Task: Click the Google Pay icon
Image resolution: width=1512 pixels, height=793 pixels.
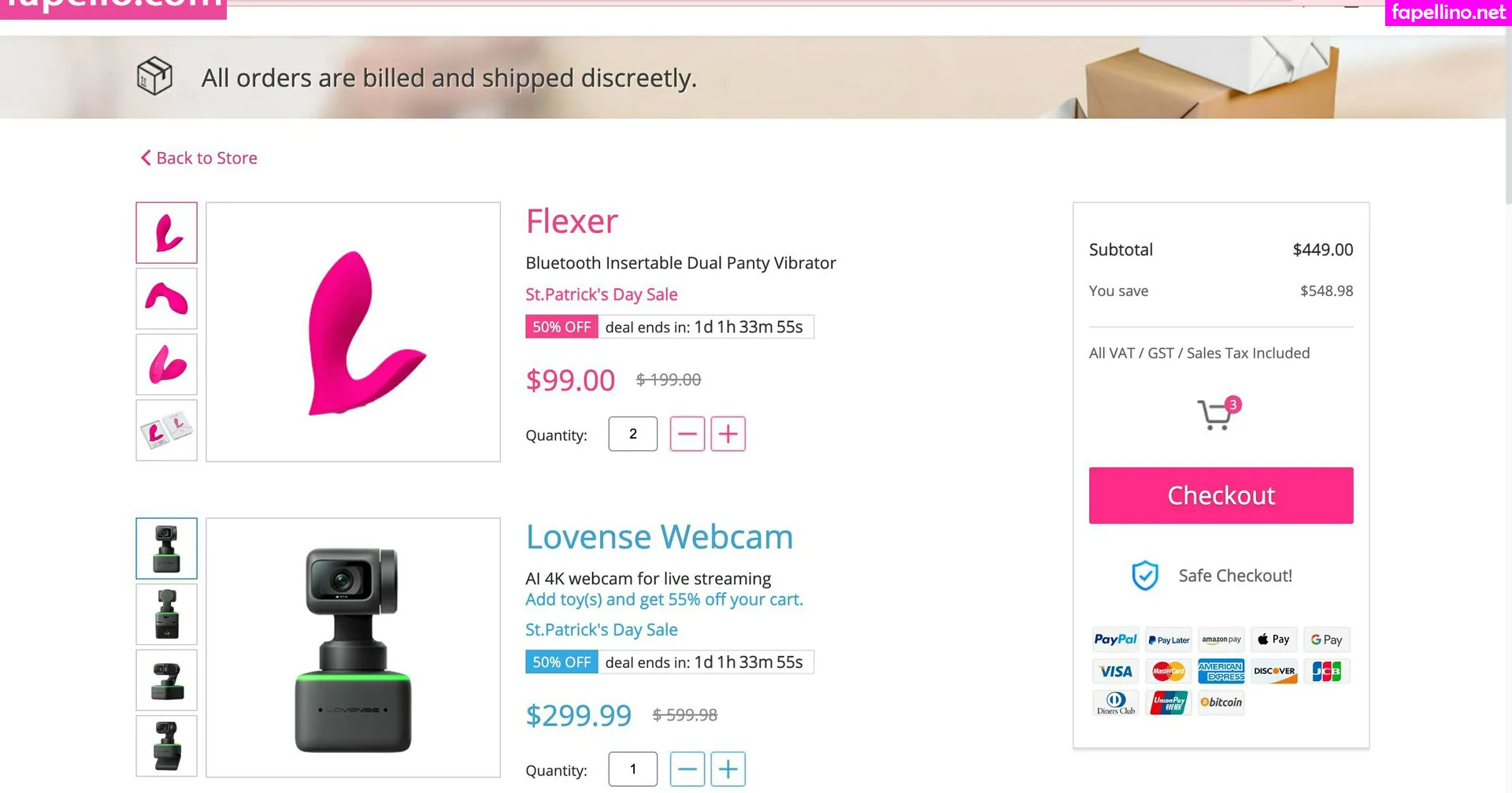Action: (x=1326, y=639)
